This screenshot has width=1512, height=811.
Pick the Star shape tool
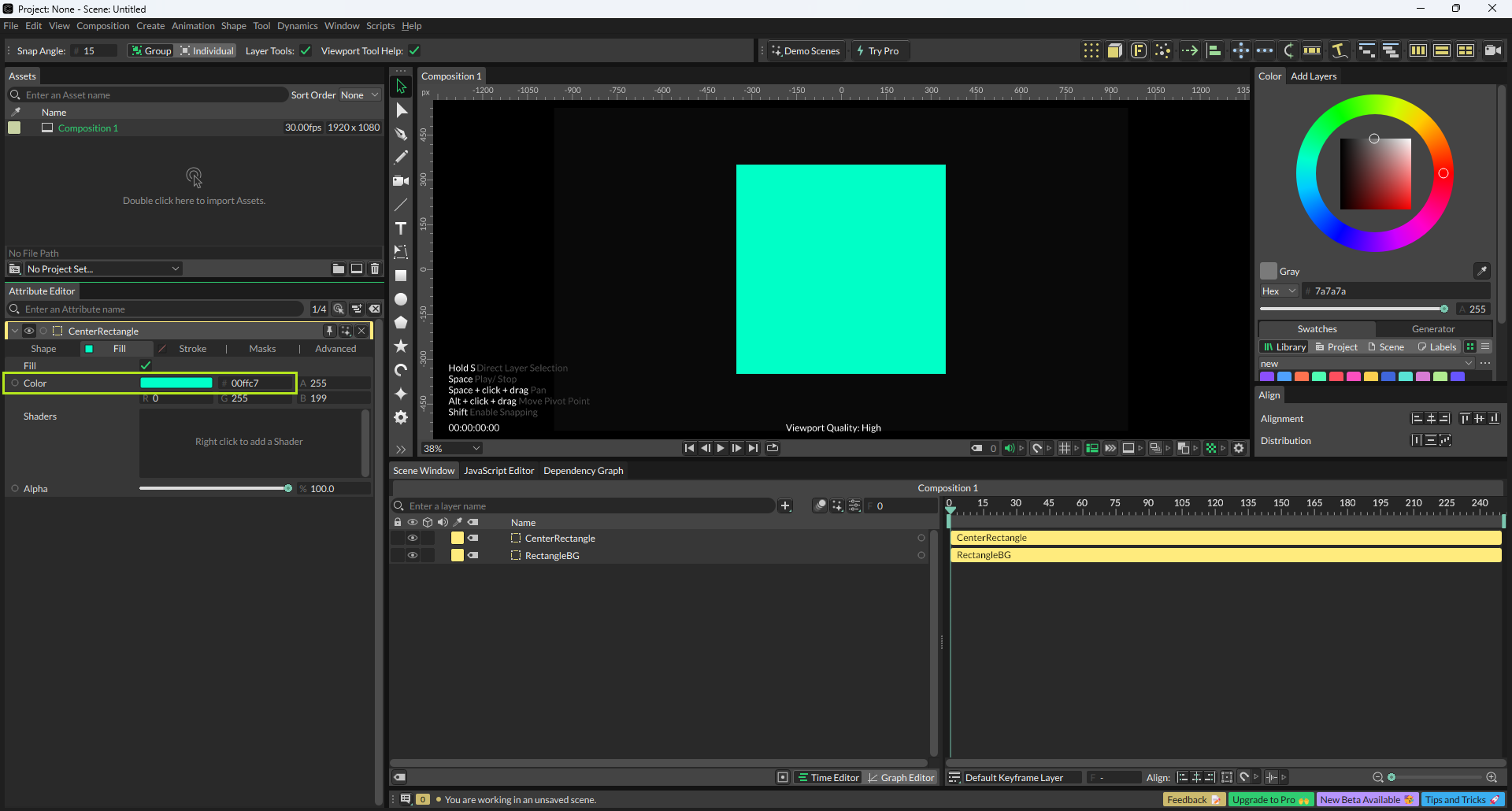(401, 346)
